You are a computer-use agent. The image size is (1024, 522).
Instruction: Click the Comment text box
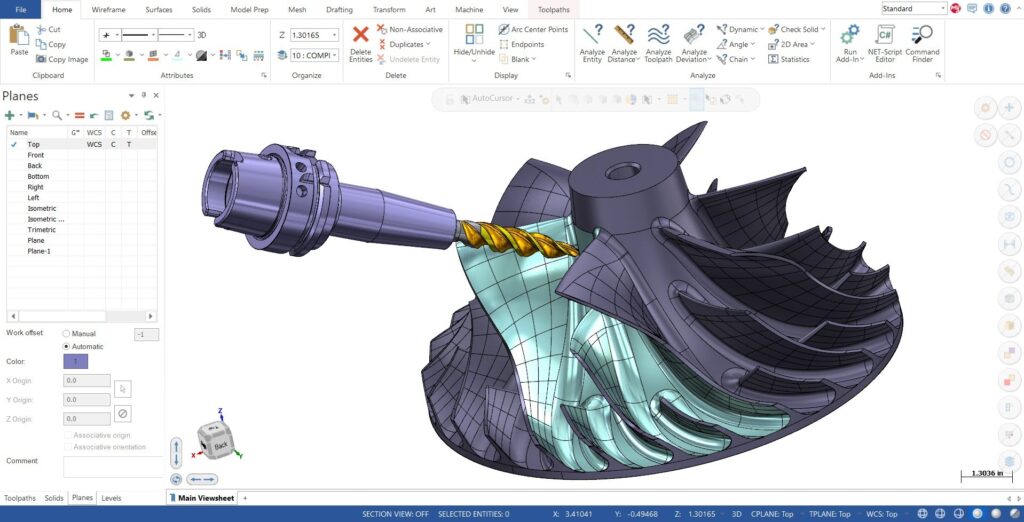114,466
